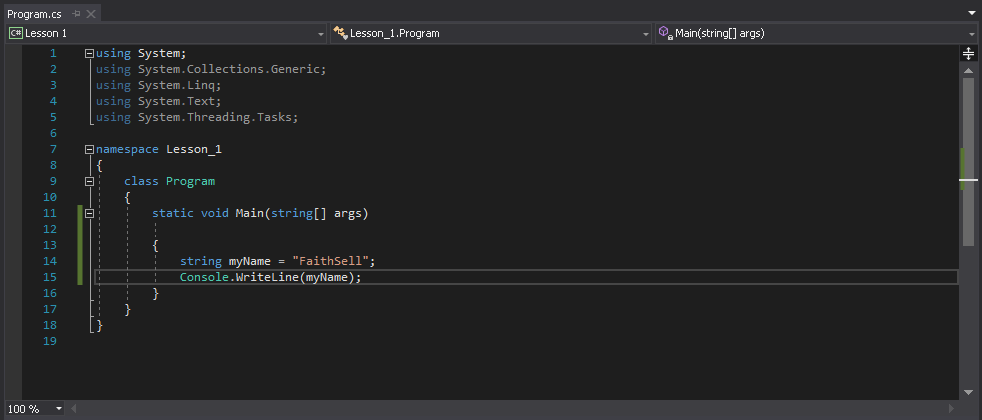Open the active files list arrow
982x420 pixels.
972,14
